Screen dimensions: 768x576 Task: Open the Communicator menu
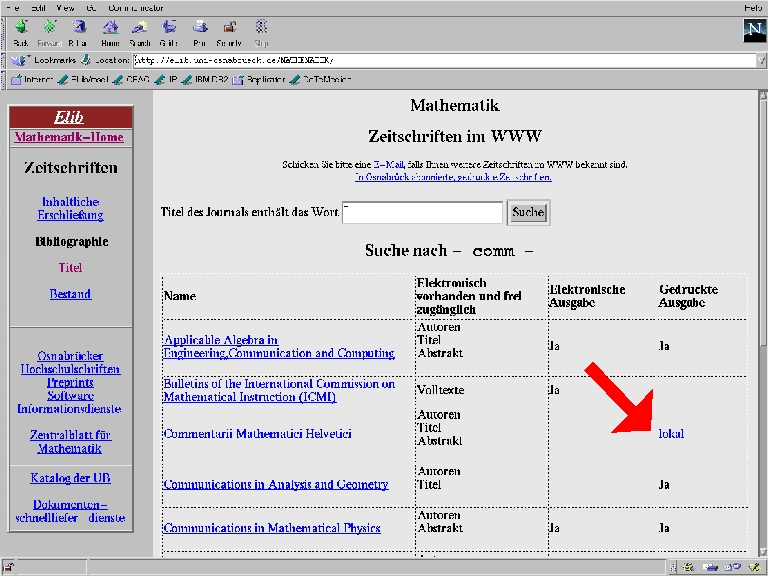[133, 7]
